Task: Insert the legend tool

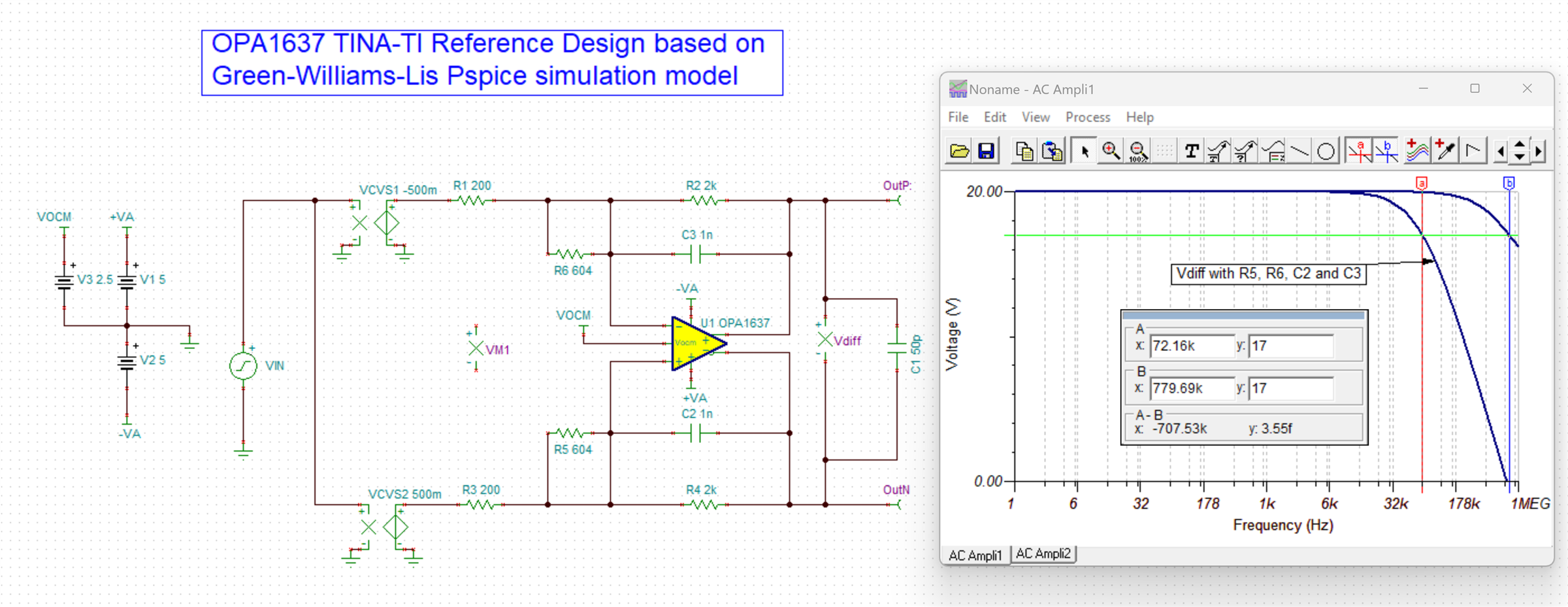Action: [1273, 151]
